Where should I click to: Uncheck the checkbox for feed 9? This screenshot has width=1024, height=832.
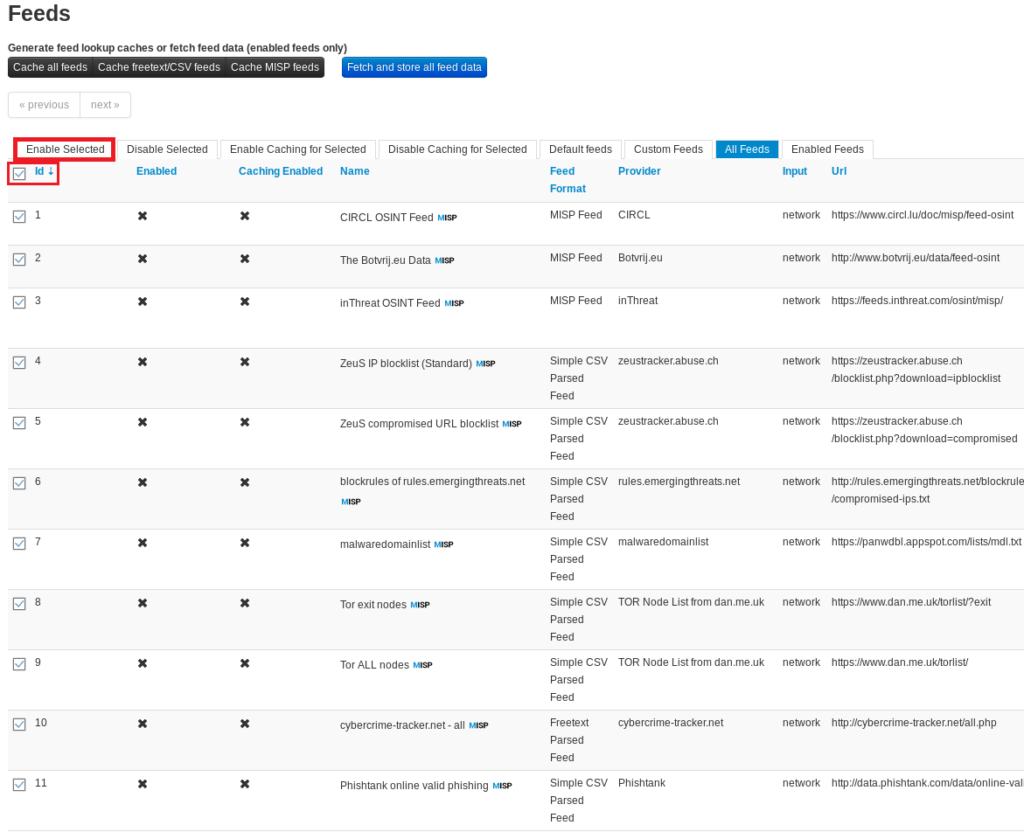(19, 664)
